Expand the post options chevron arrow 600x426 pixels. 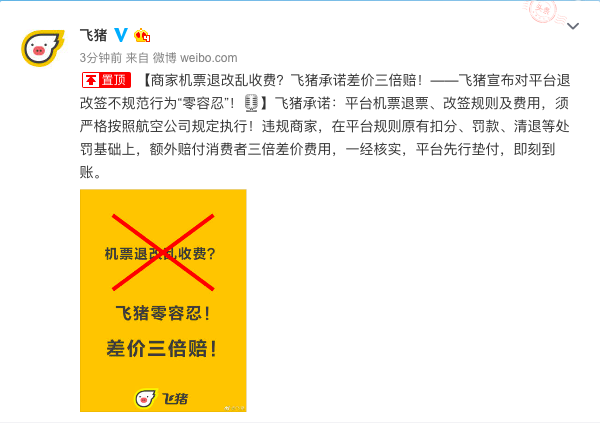tap(572, 26)
